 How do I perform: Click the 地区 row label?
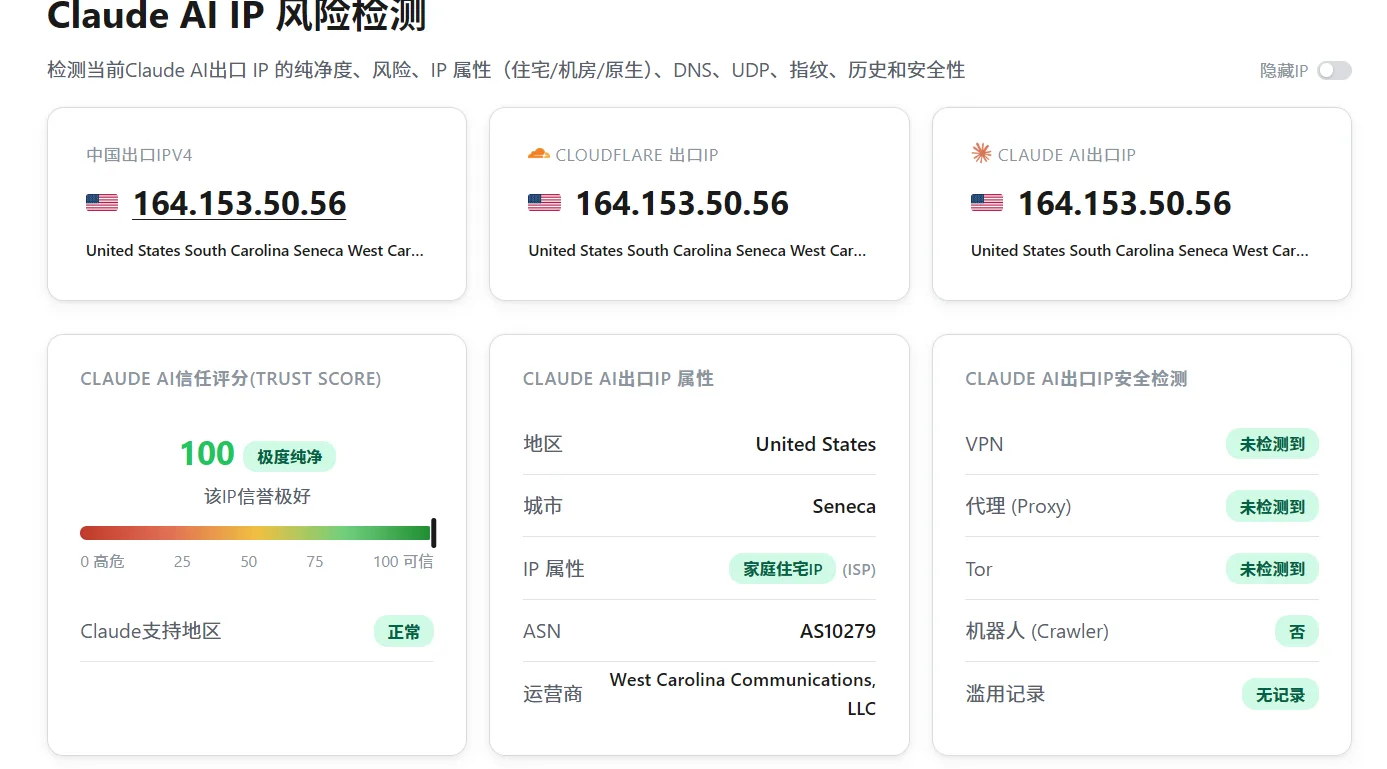click(543, 444)
